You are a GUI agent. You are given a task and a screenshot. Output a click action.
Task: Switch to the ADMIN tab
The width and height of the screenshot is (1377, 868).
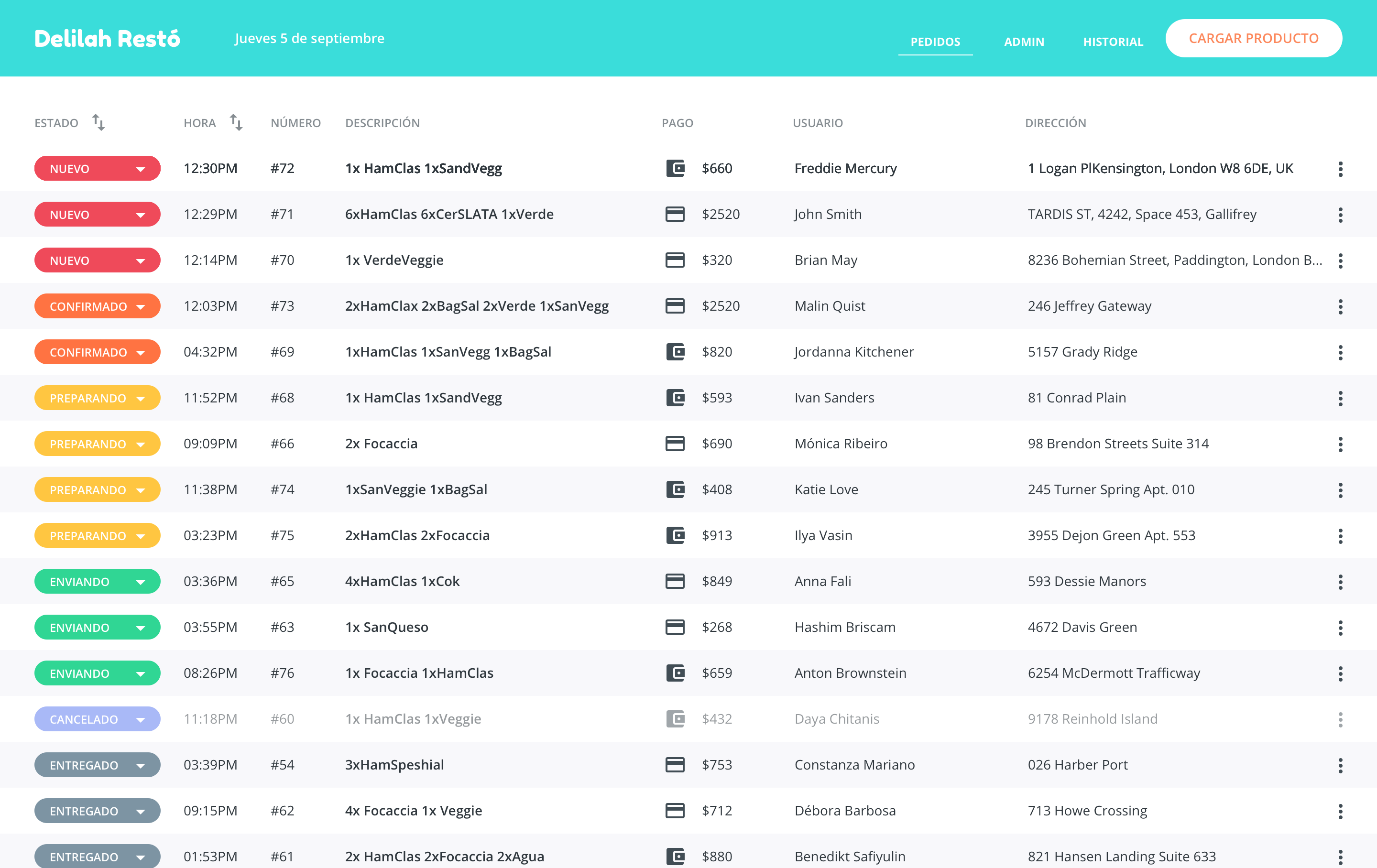coord(1024,41)
